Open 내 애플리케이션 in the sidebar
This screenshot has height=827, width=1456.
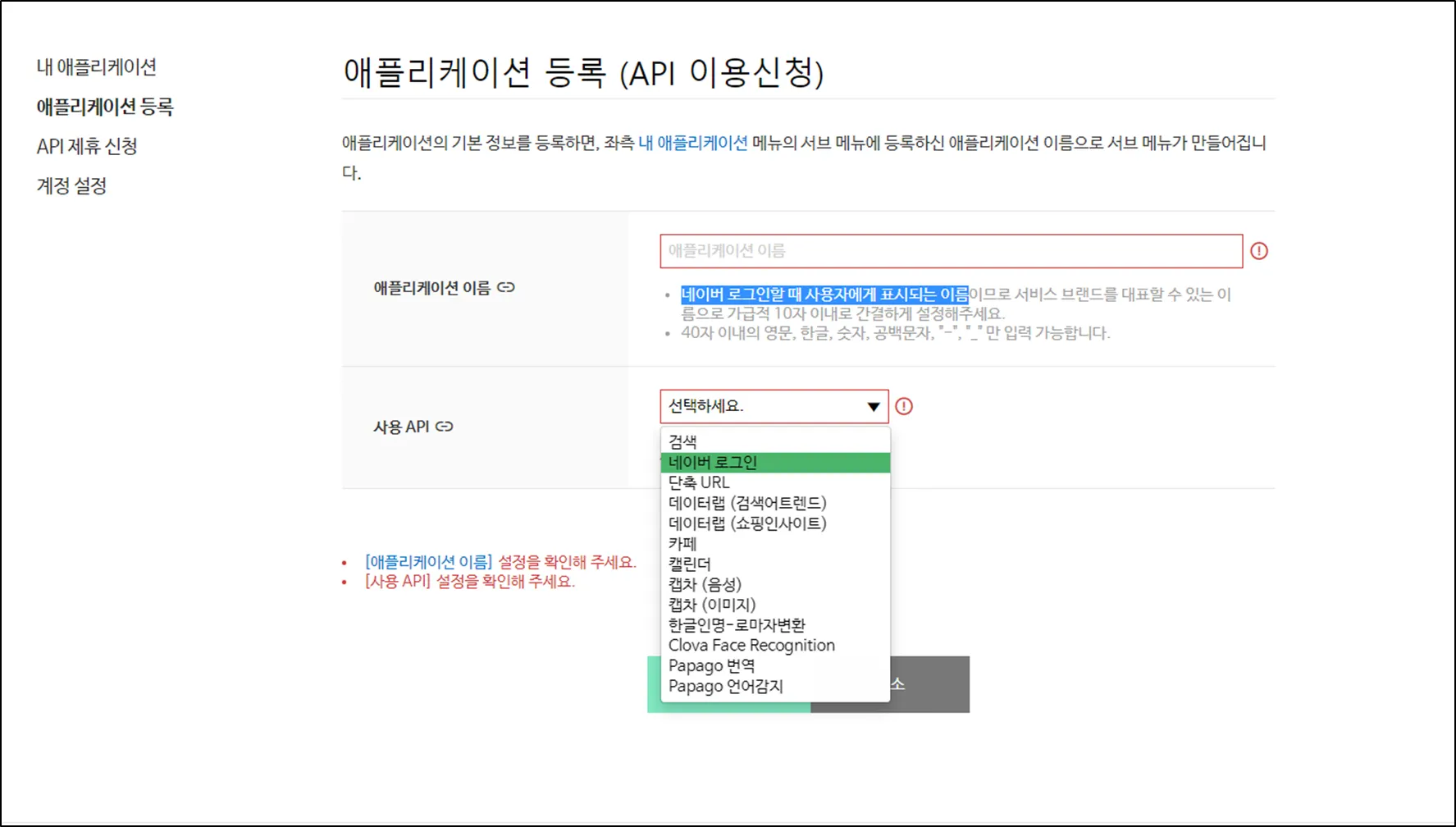click(97, 67)
